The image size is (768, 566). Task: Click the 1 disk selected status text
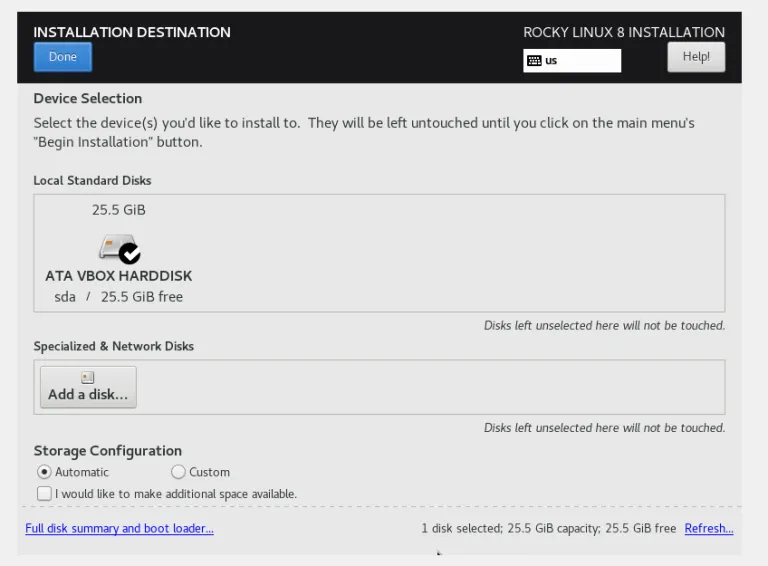tap(549, 528)
